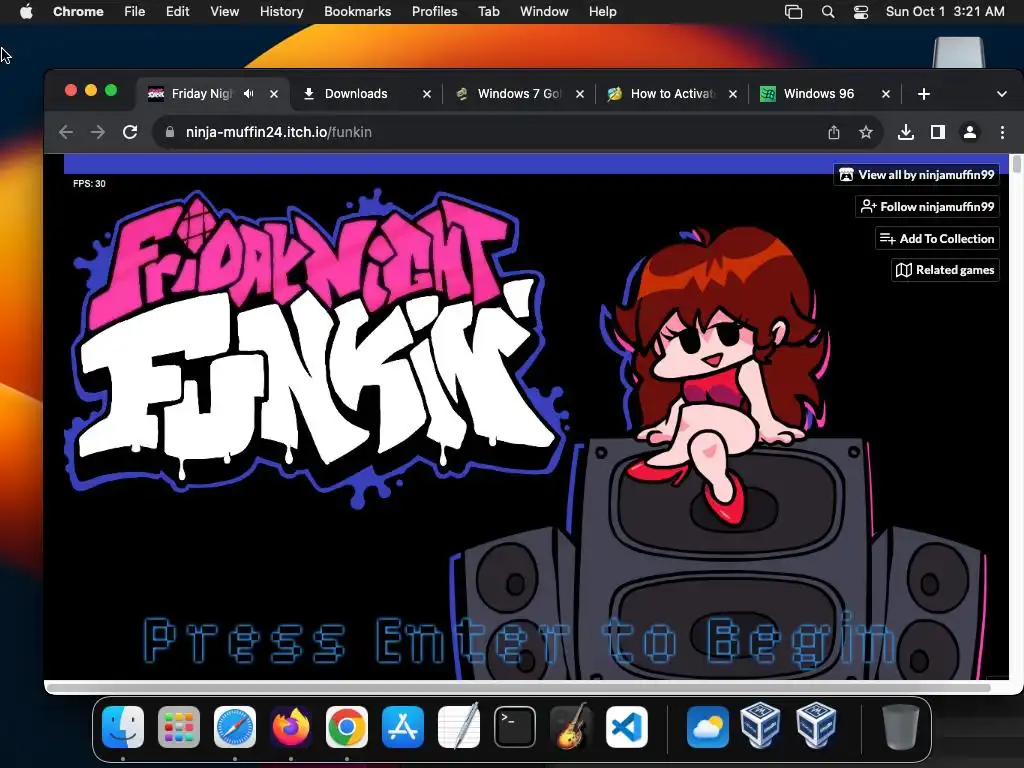Open the Chrome View menu
The width and height of the screenshot is (1024, 768).
[x=224, y=12]
